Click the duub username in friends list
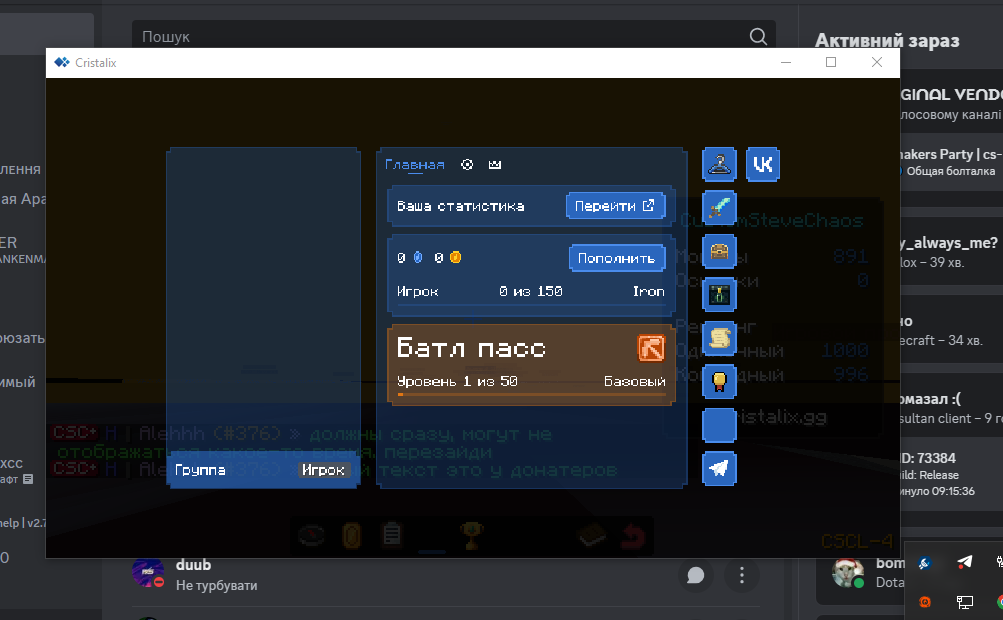 click(x=193, y=565)
